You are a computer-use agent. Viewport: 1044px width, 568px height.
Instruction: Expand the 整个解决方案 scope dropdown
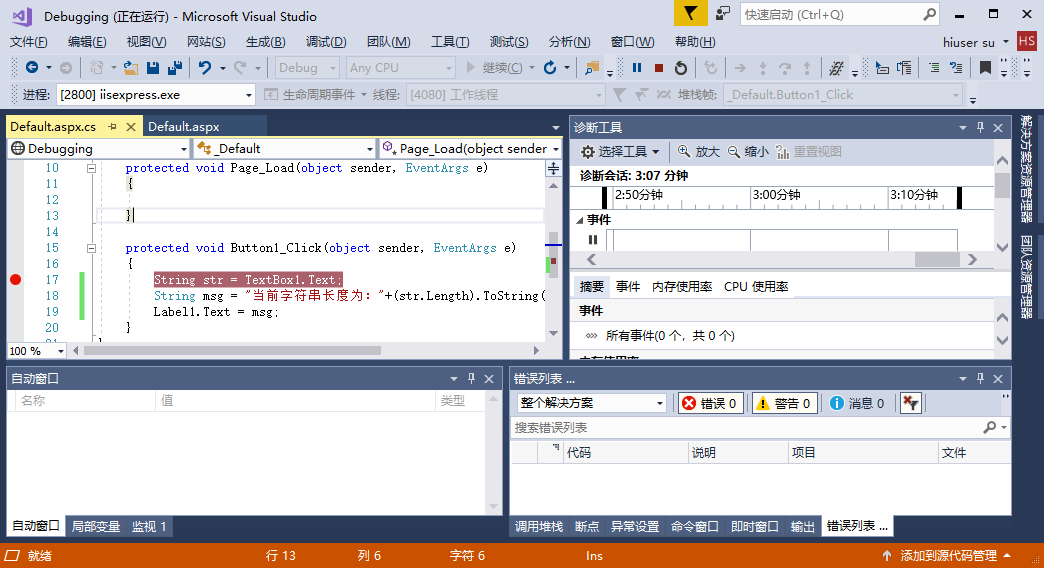pyautogui.click(x=590, y=403)
